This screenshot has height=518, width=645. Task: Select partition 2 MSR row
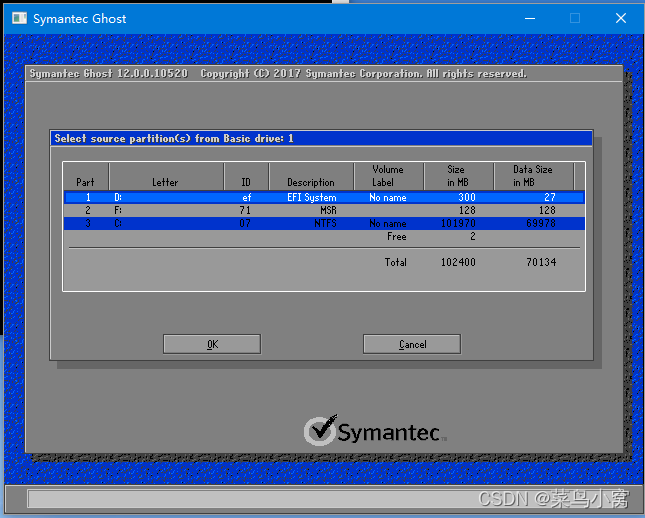324,210
